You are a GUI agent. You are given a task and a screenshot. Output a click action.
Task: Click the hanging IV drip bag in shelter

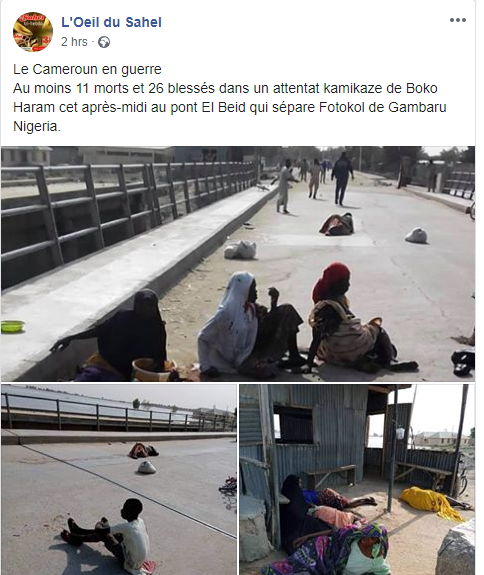(400, 433)
